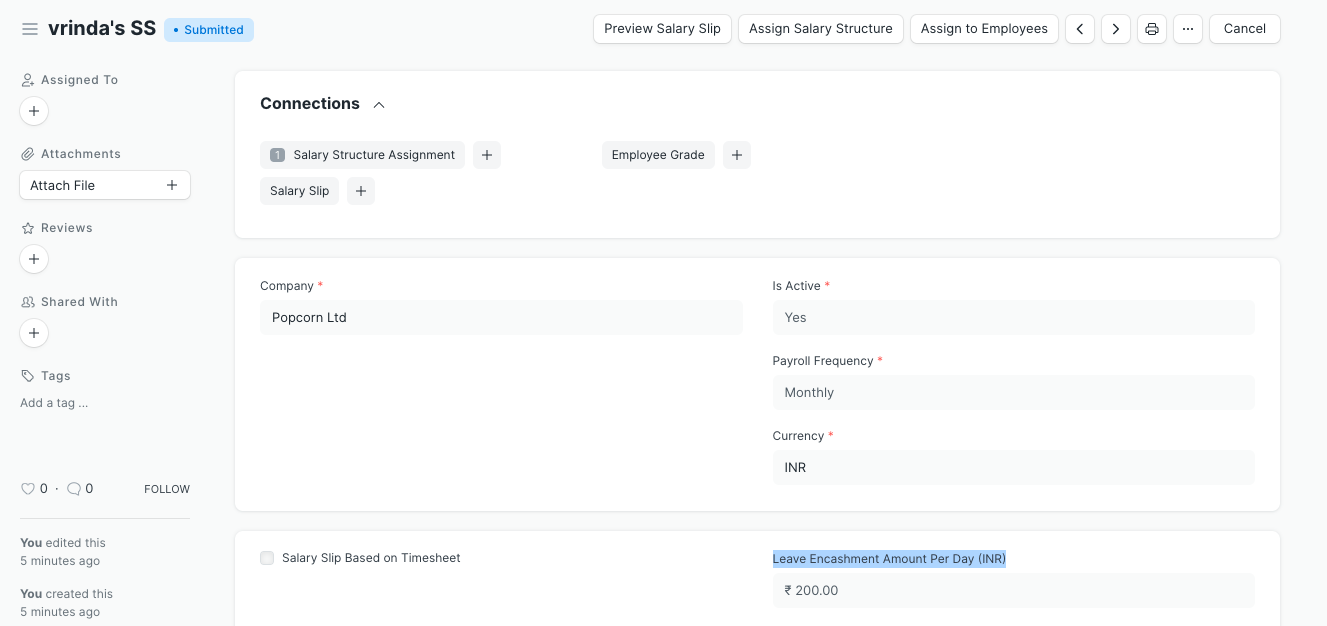Image resolution: width=1327 pixels, height=626 pixels.
Task: Click Preview Salary Slip button
Action: 662,29
